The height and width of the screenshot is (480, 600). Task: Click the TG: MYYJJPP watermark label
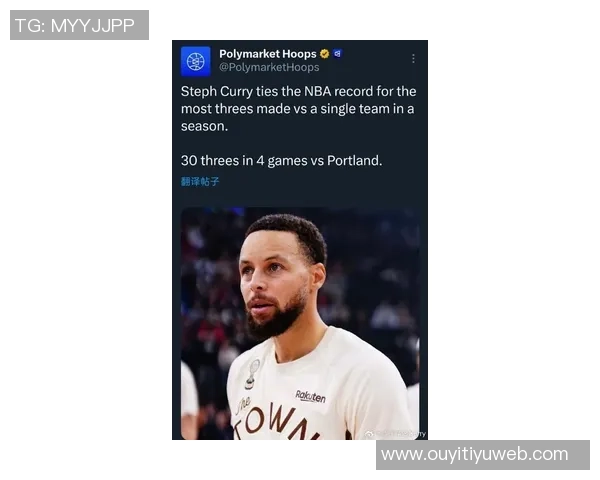coord(79,25)
